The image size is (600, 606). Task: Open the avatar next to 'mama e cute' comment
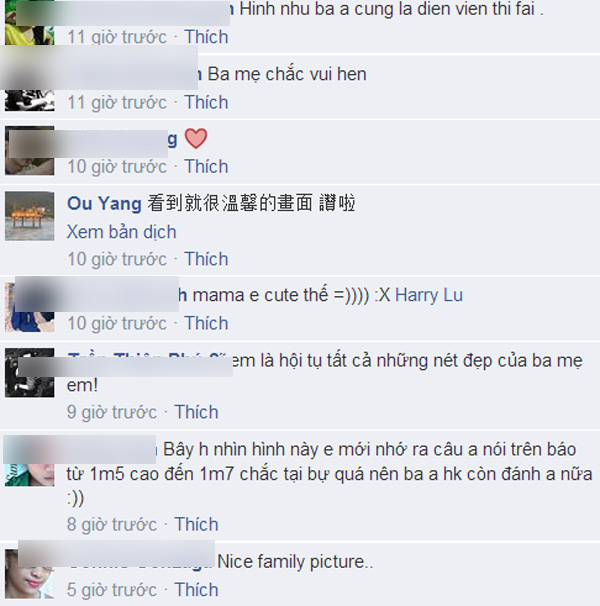(29, 307)
